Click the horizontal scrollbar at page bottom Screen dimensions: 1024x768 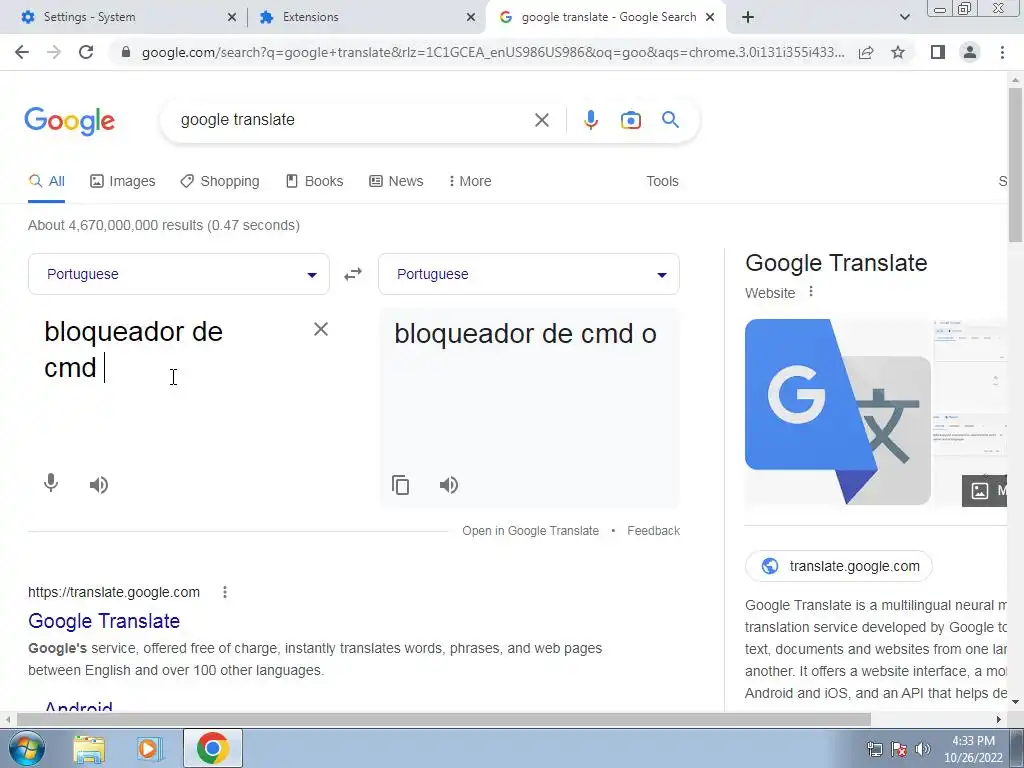(443, 720)
